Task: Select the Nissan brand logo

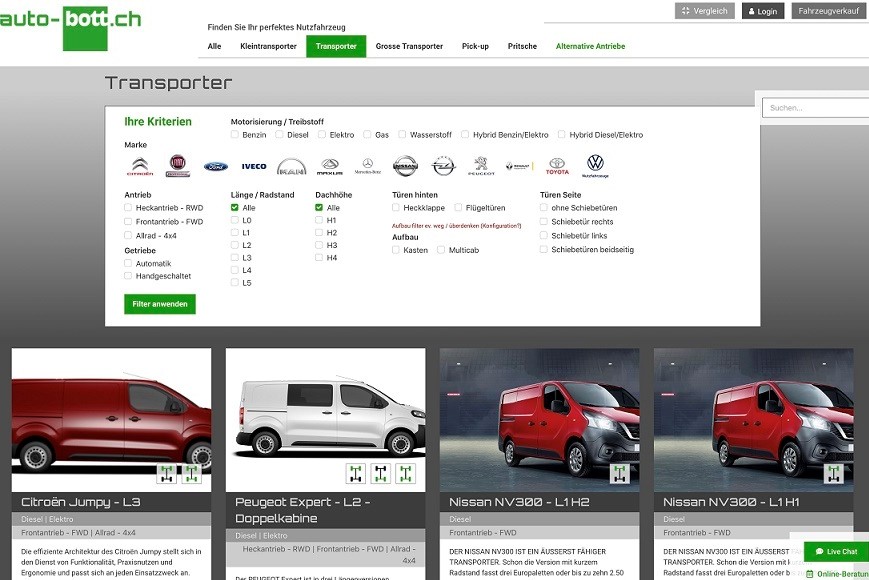Action: click(x=405, y=166)
